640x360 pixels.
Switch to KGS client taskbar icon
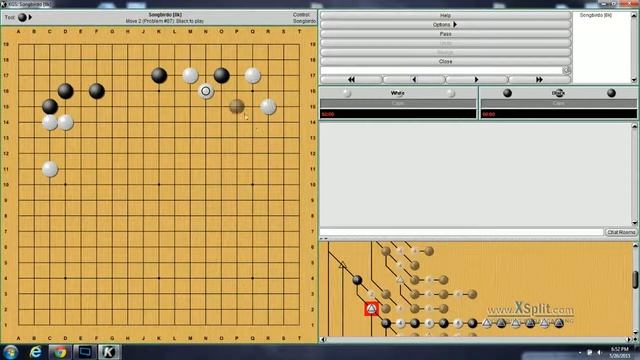click(x=109, y=352)
